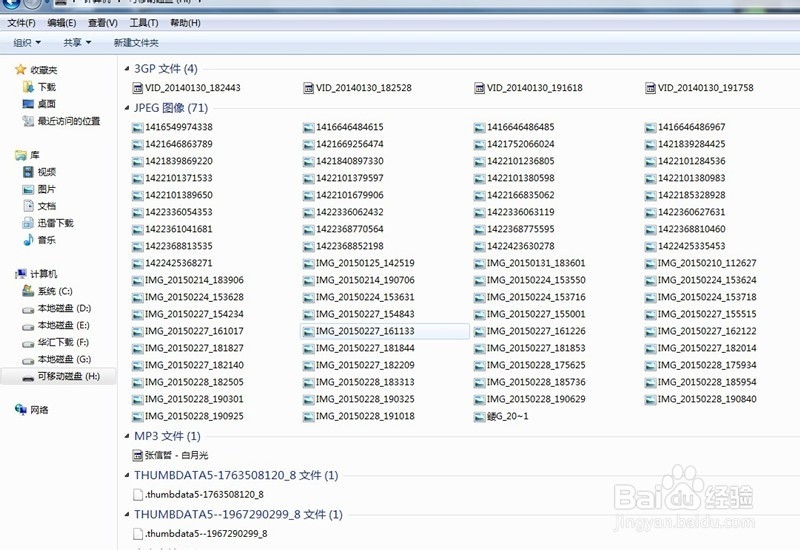The image size is (800, 550).
Task: Select image icon of 1416549974338
Action: tap(137, 128)
